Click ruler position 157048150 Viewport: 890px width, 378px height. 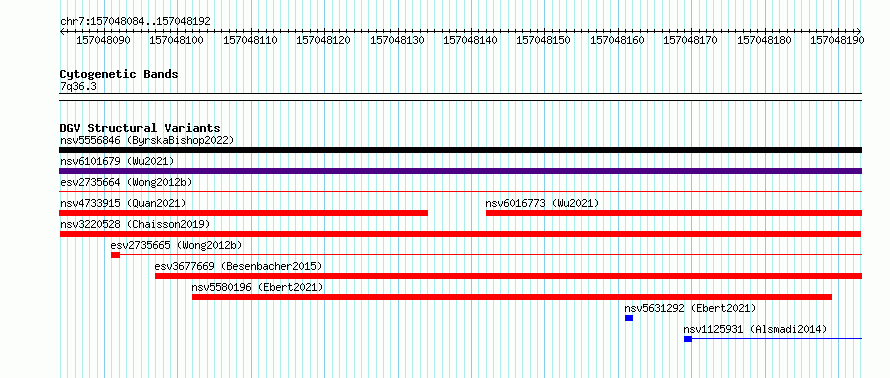544,40
